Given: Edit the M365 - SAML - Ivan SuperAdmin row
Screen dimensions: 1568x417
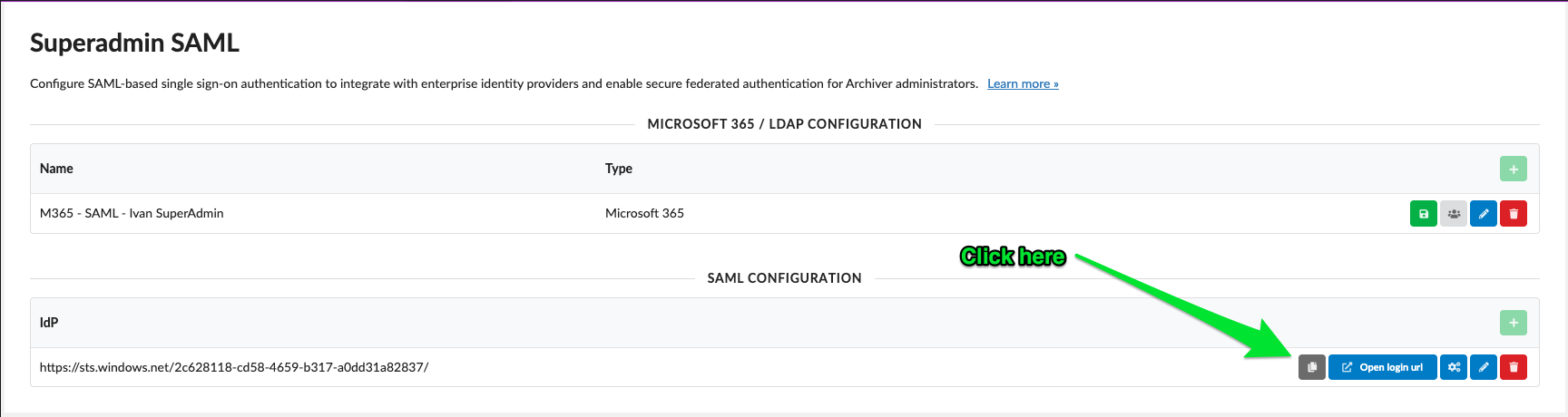Looking at the screenshot, I should point(1484,214).
